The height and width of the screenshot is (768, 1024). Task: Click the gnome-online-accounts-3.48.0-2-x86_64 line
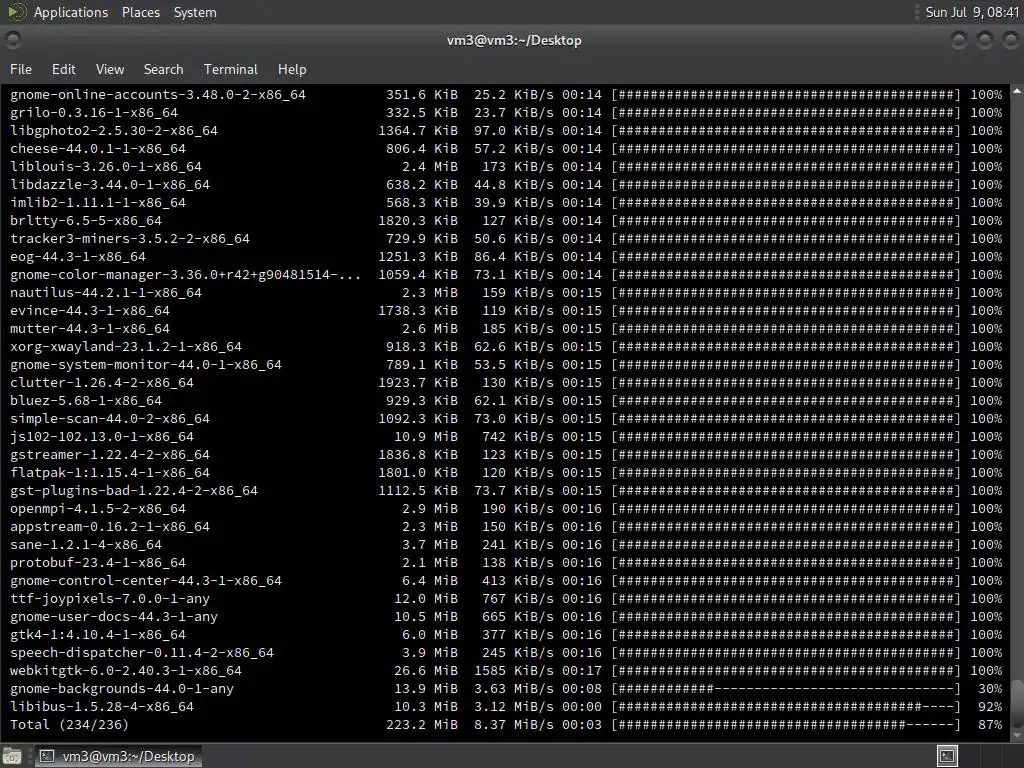tap(506, 95)
